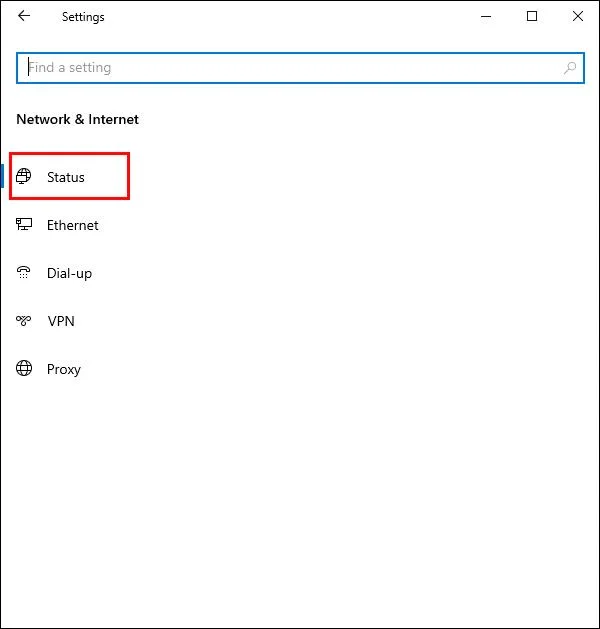Click the VPN icon

pos(24,321)
